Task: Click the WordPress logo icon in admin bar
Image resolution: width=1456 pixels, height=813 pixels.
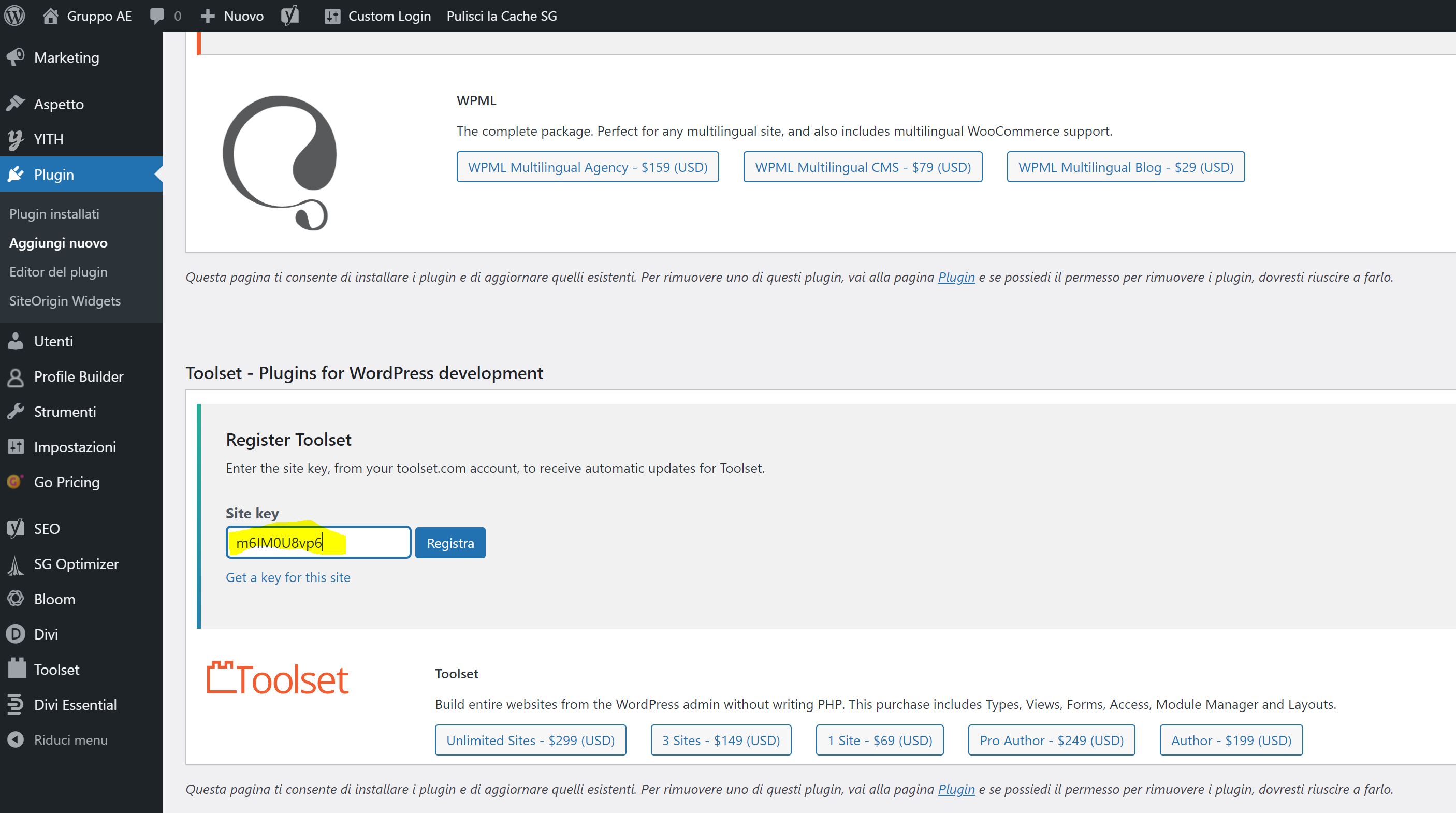Action: pyautogui.click(x=14, y=16)
